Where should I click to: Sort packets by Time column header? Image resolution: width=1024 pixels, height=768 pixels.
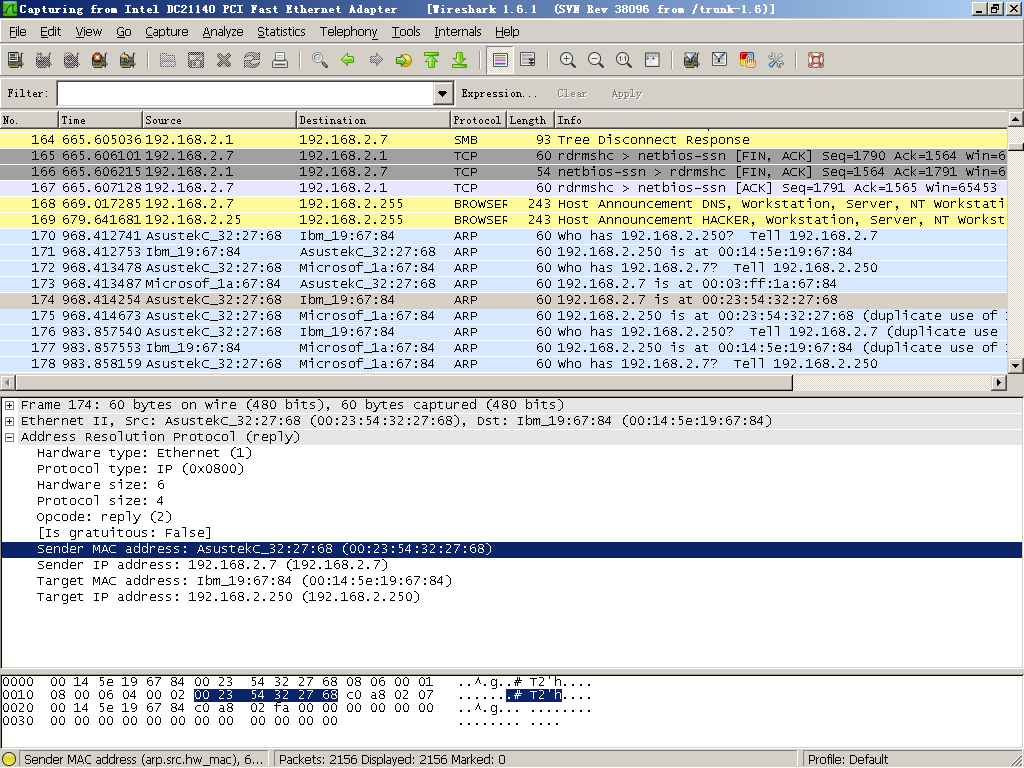[101, 120]
